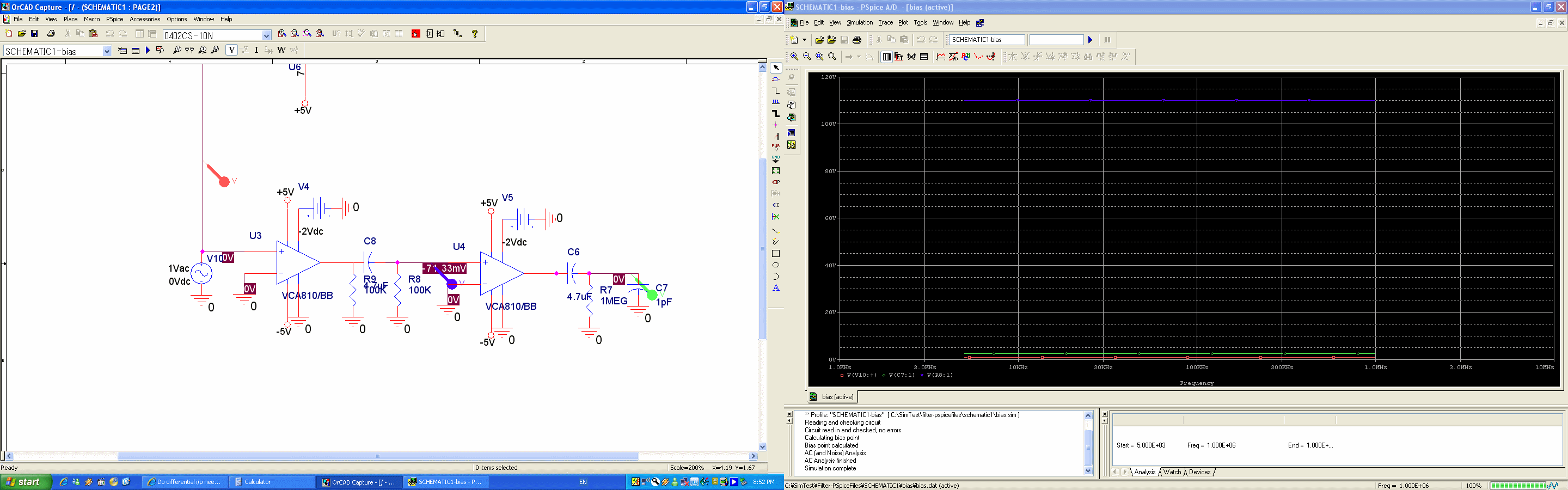Image resolution: width=1568 pixels, height=490 pixels.
Task: Select the Place Ellipse tool
Action: tap(775, 265)
